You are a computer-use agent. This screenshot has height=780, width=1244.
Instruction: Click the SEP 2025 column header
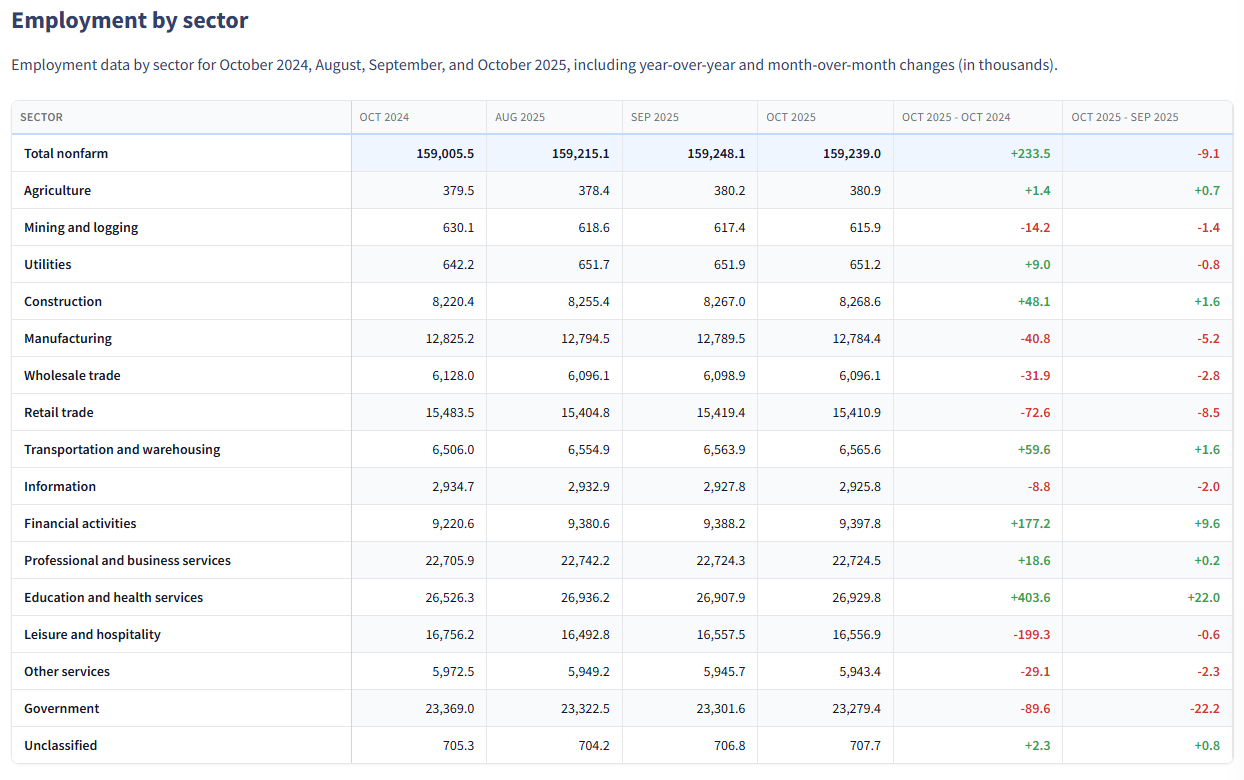655,117
